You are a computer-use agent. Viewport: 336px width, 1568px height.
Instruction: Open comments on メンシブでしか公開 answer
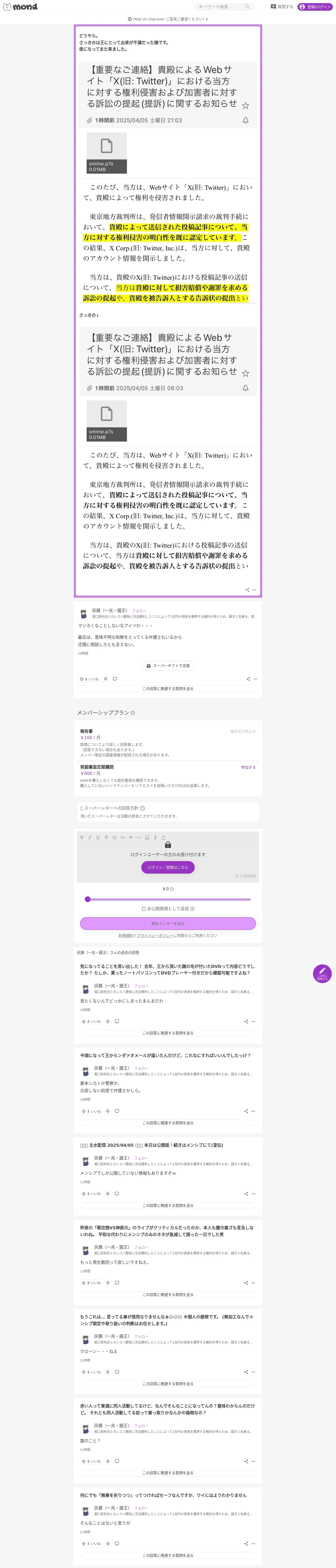pos(117,1194)
